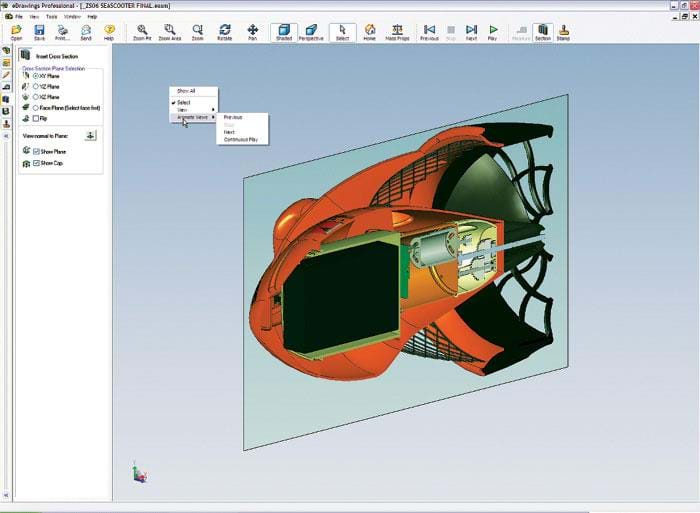
Task: Choose the XZ Plane option
Action: (x=36, y=96)
